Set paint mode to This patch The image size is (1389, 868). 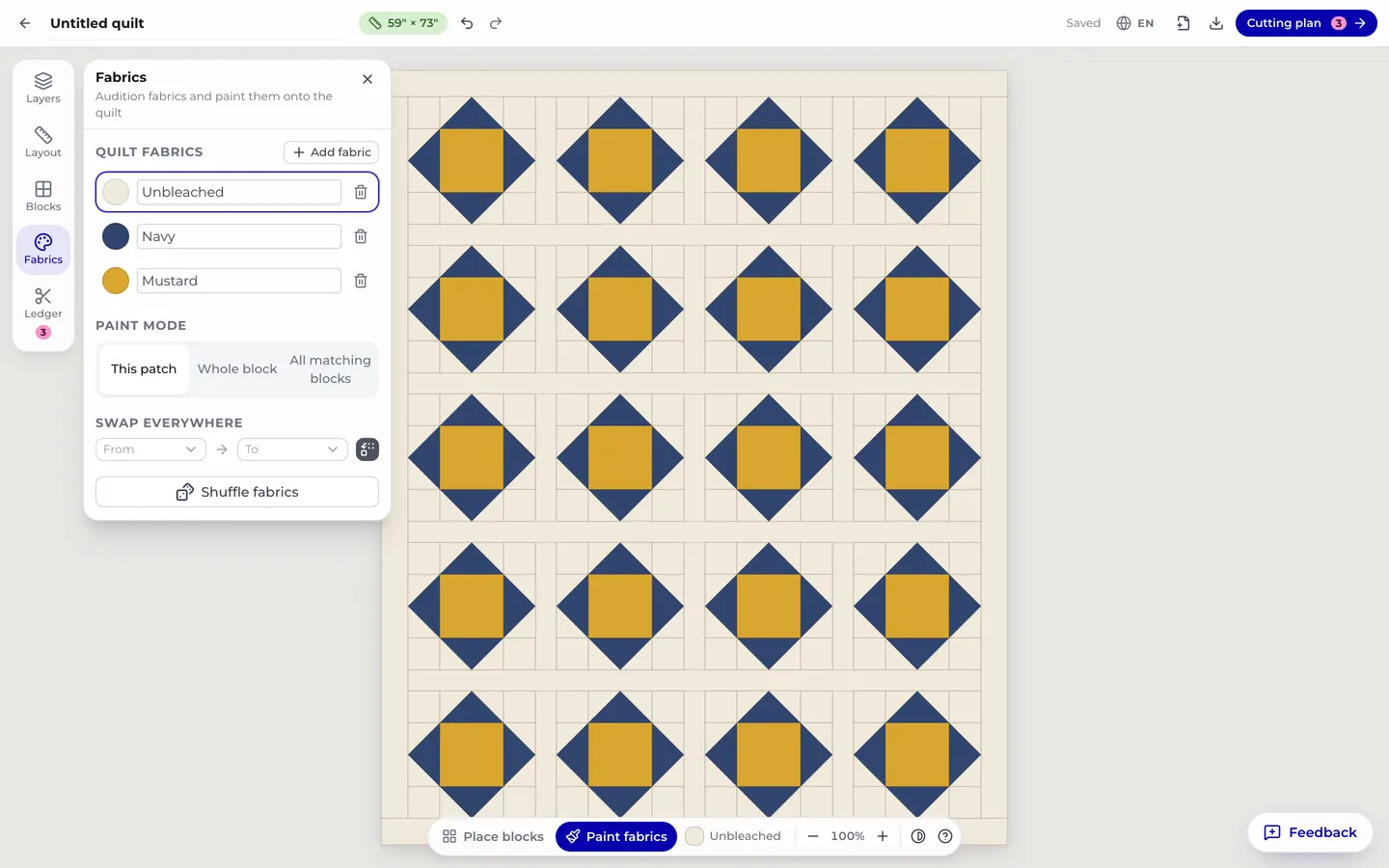(x=144, y=369)
